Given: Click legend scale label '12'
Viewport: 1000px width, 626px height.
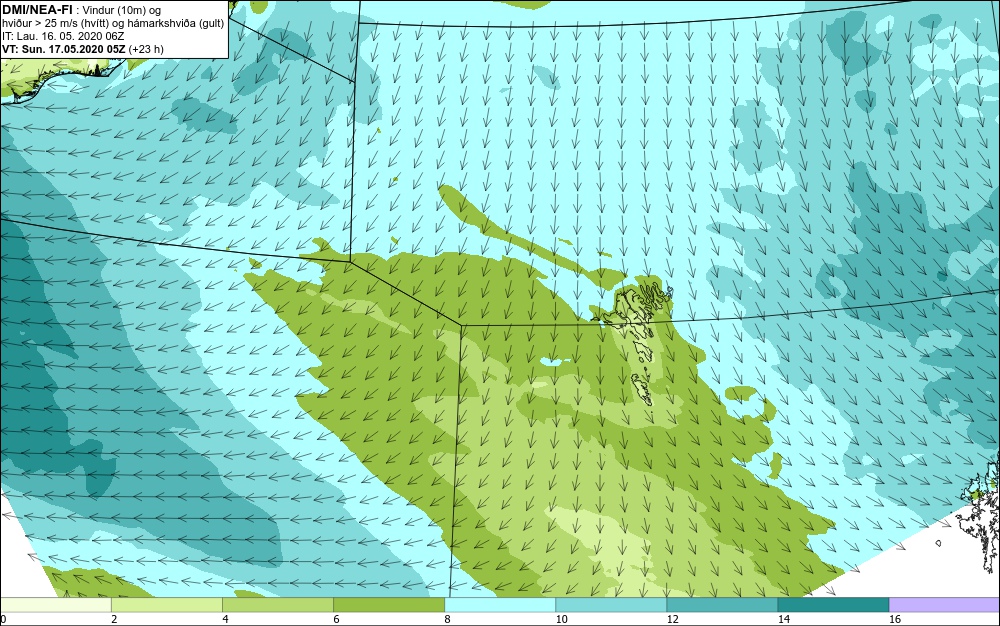Looking at the screenshot, I should [x=672, y=619].
